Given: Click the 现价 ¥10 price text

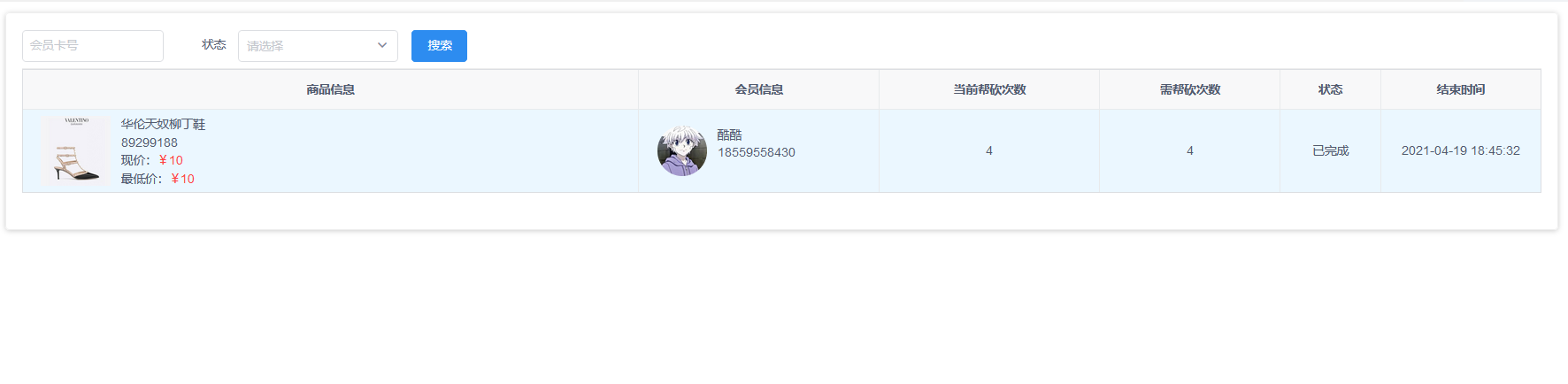Looking at the screenshot, I should click(152, 160).
